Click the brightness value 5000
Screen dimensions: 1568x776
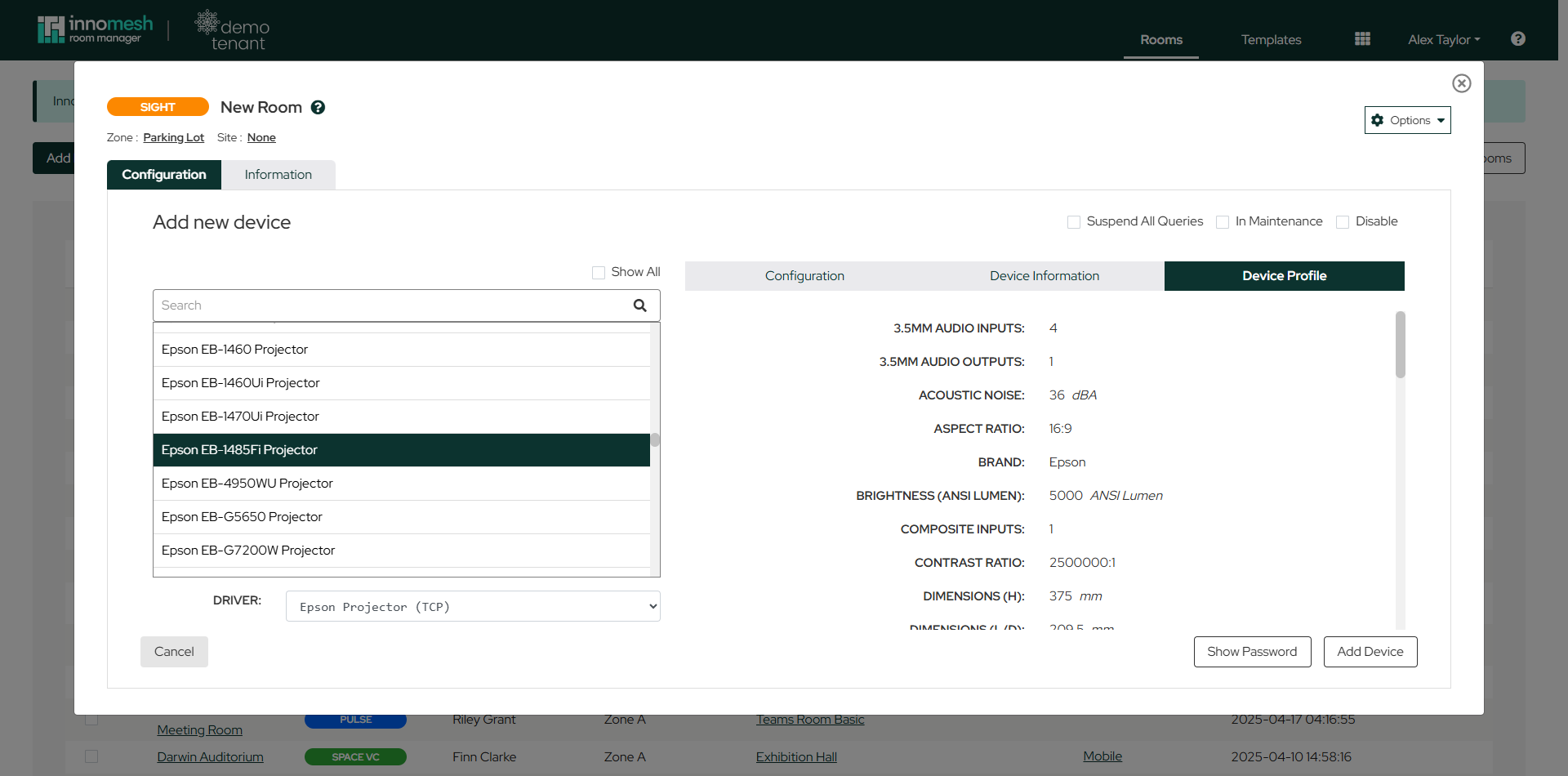click(1066, 496)
